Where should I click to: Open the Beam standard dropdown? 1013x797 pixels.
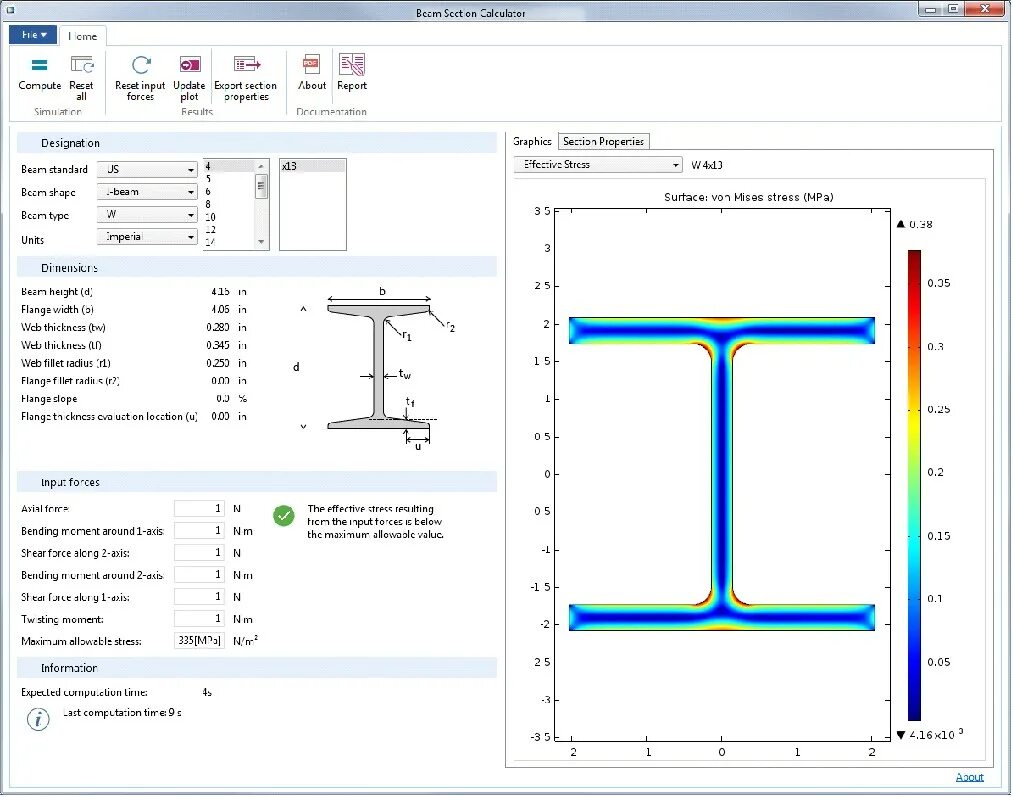pos(147,169)
